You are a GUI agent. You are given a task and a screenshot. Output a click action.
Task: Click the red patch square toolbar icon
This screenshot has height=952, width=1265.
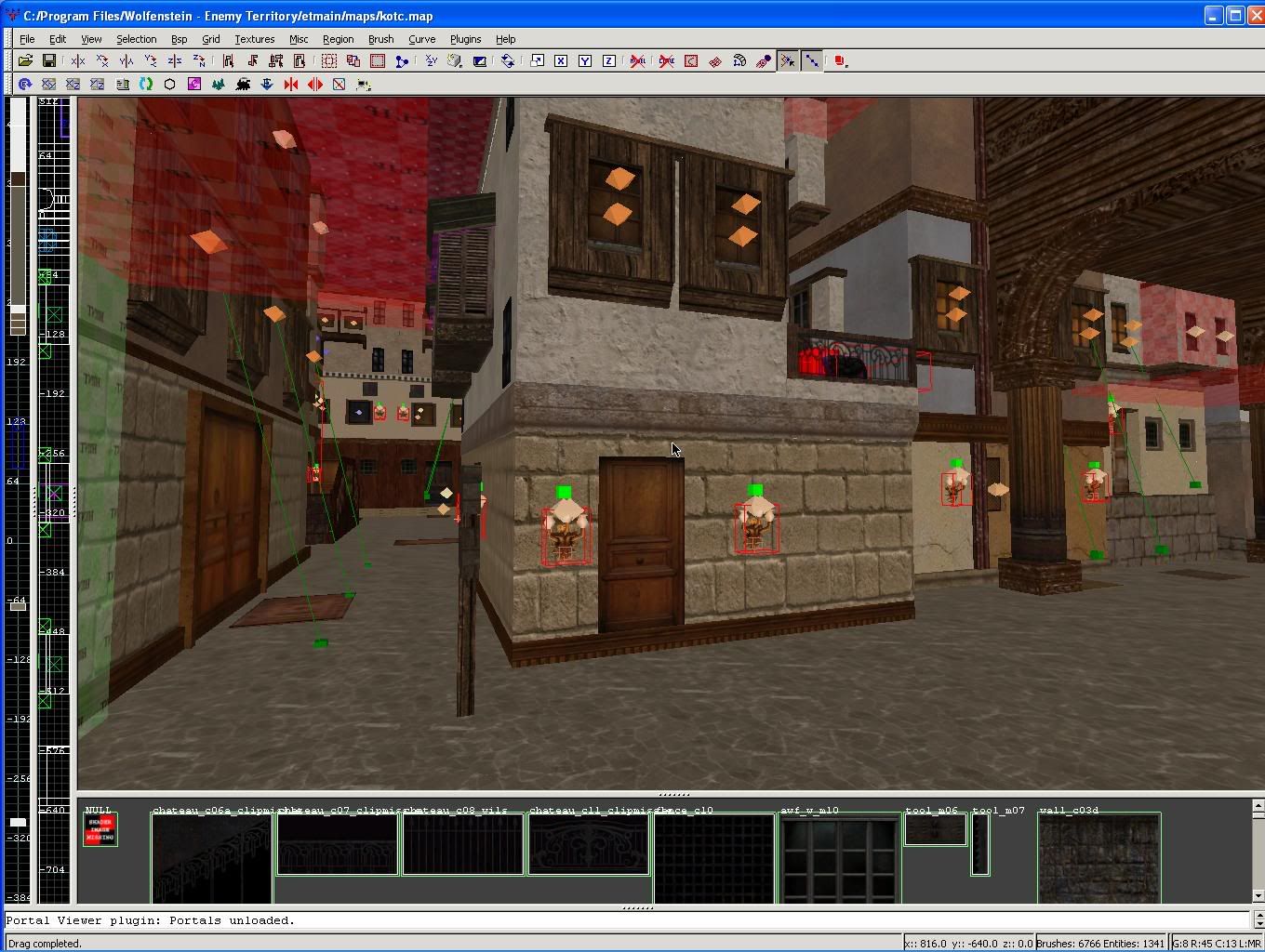(x=691, y=61)
